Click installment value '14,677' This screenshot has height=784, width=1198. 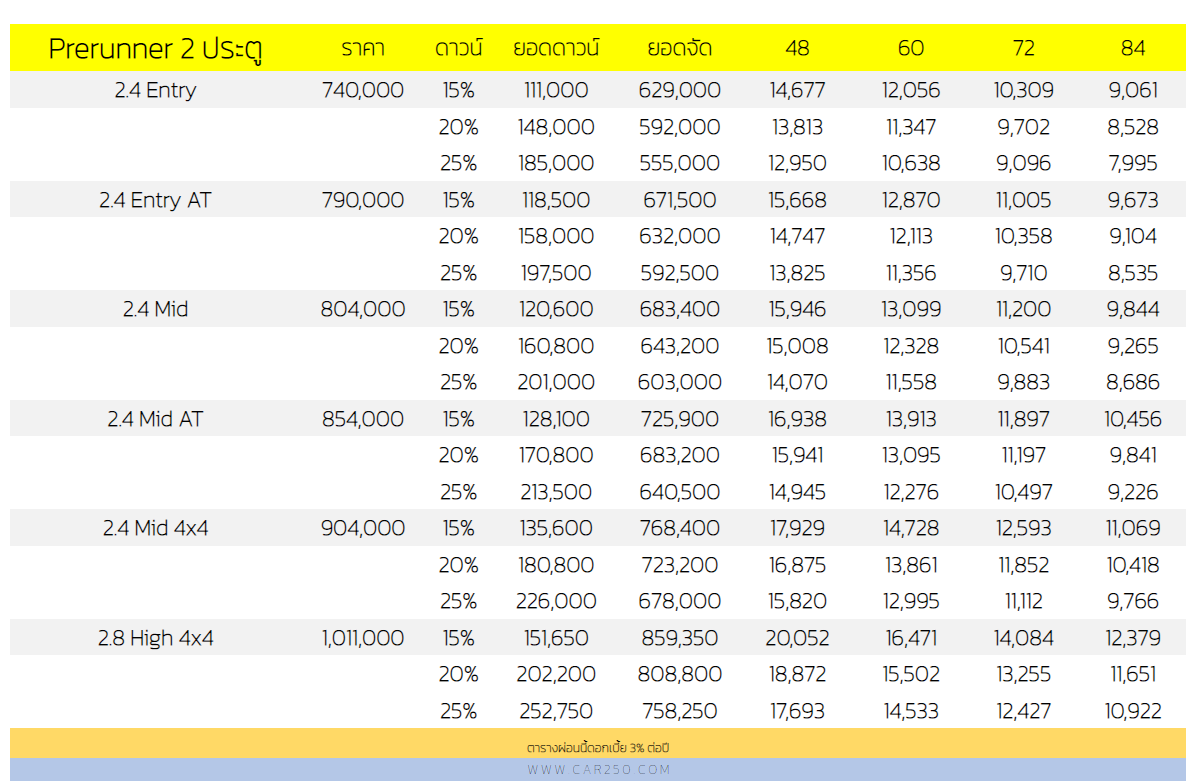click(797, 90)
